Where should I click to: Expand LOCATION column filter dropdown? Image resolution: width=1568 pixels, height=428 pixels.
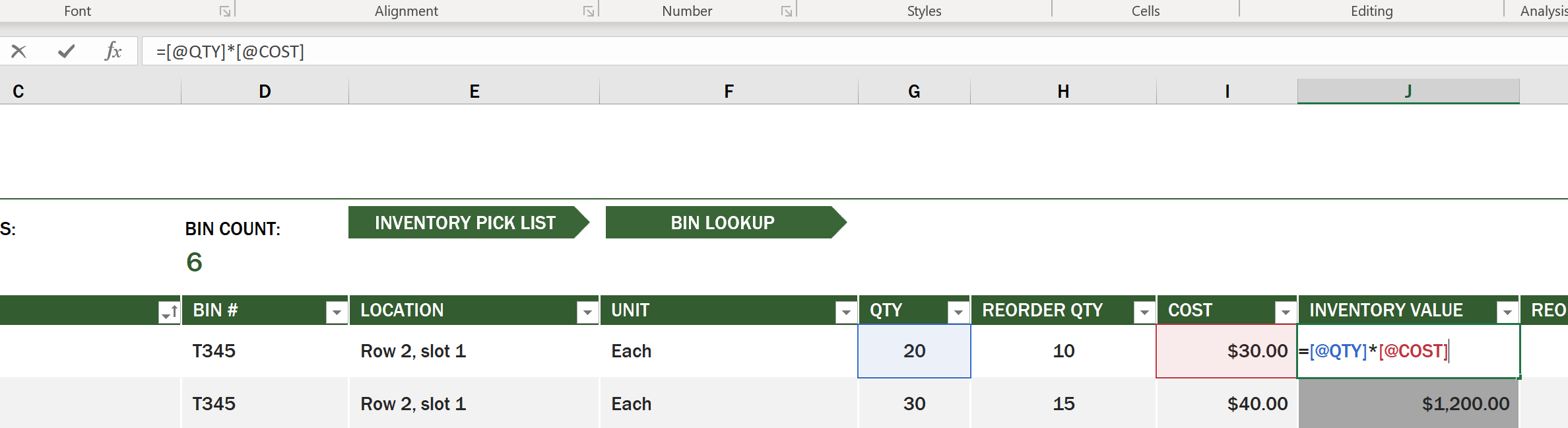587,312
